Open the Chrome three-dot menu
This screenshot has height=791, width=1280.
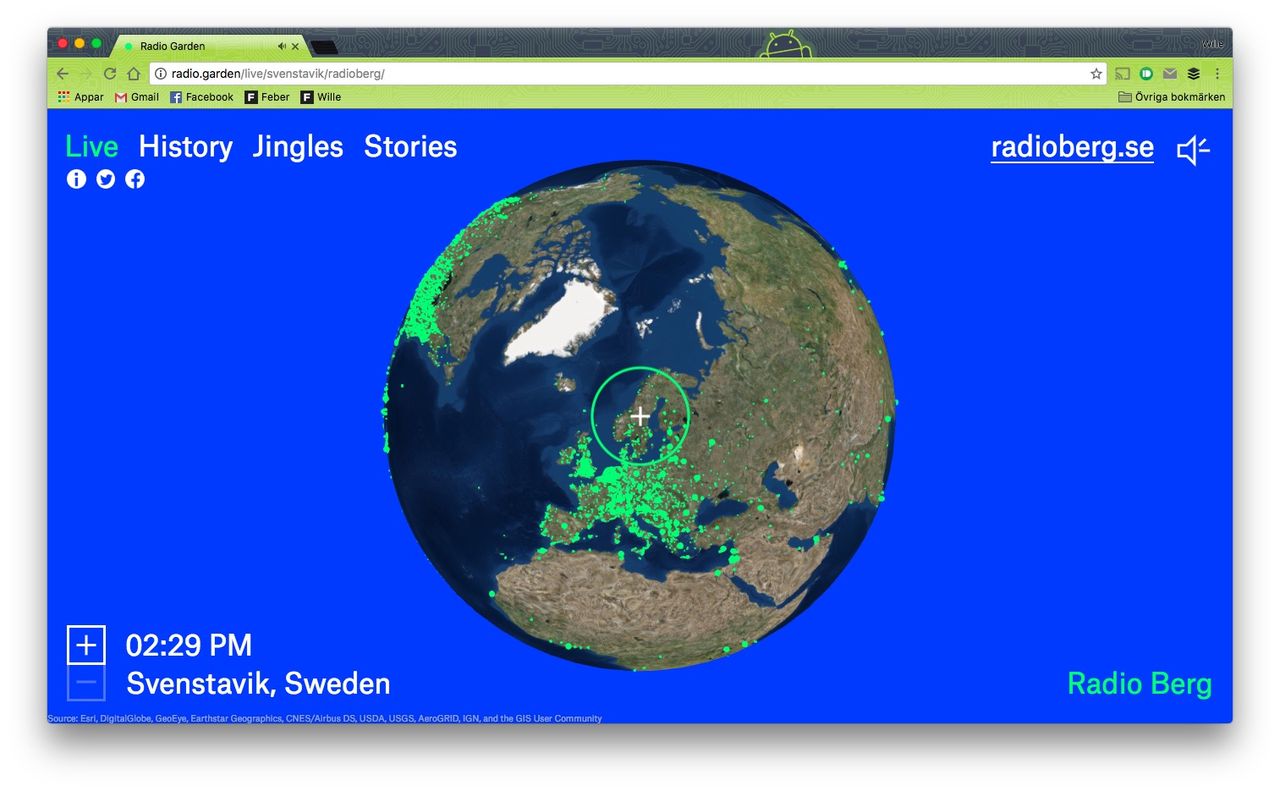pos(1217,74)
